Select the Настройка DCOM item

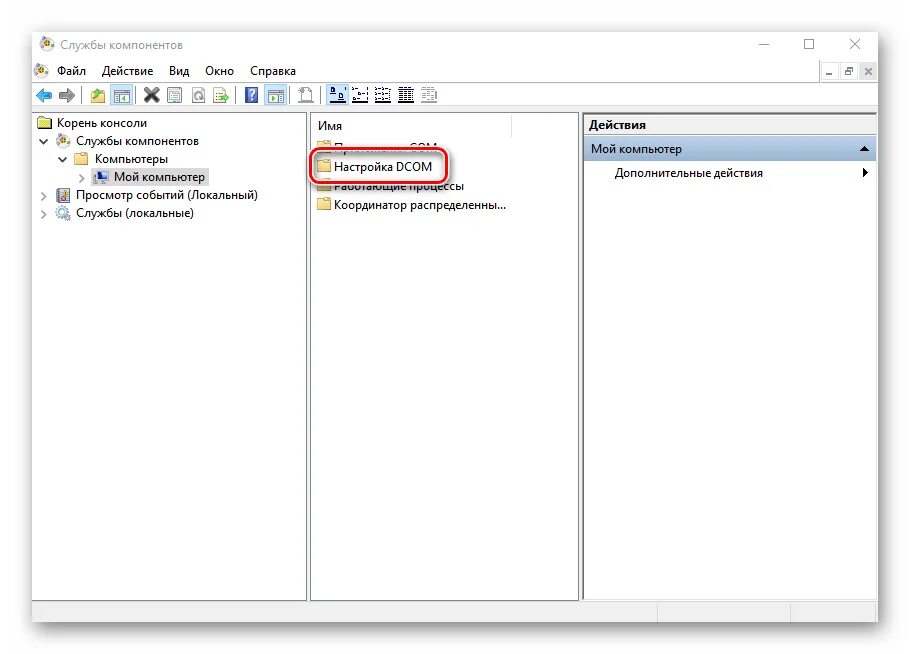[x=382, y=167]
